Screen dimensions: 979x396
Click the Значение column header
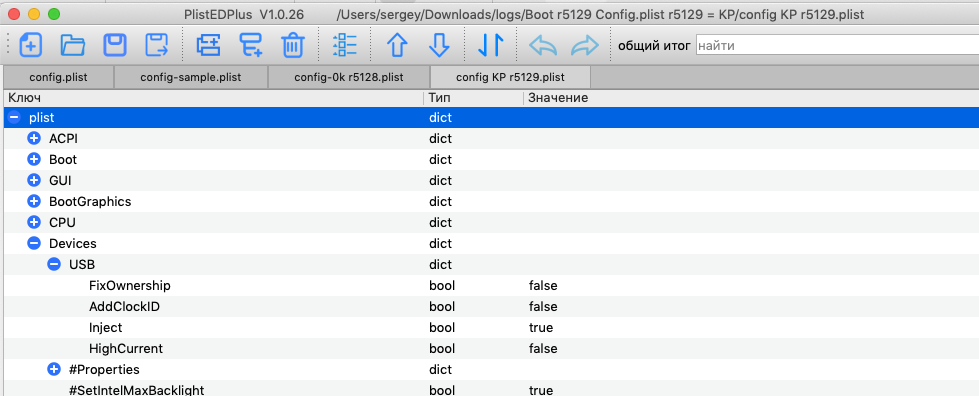pyautogui.click(x=751, y=98)
